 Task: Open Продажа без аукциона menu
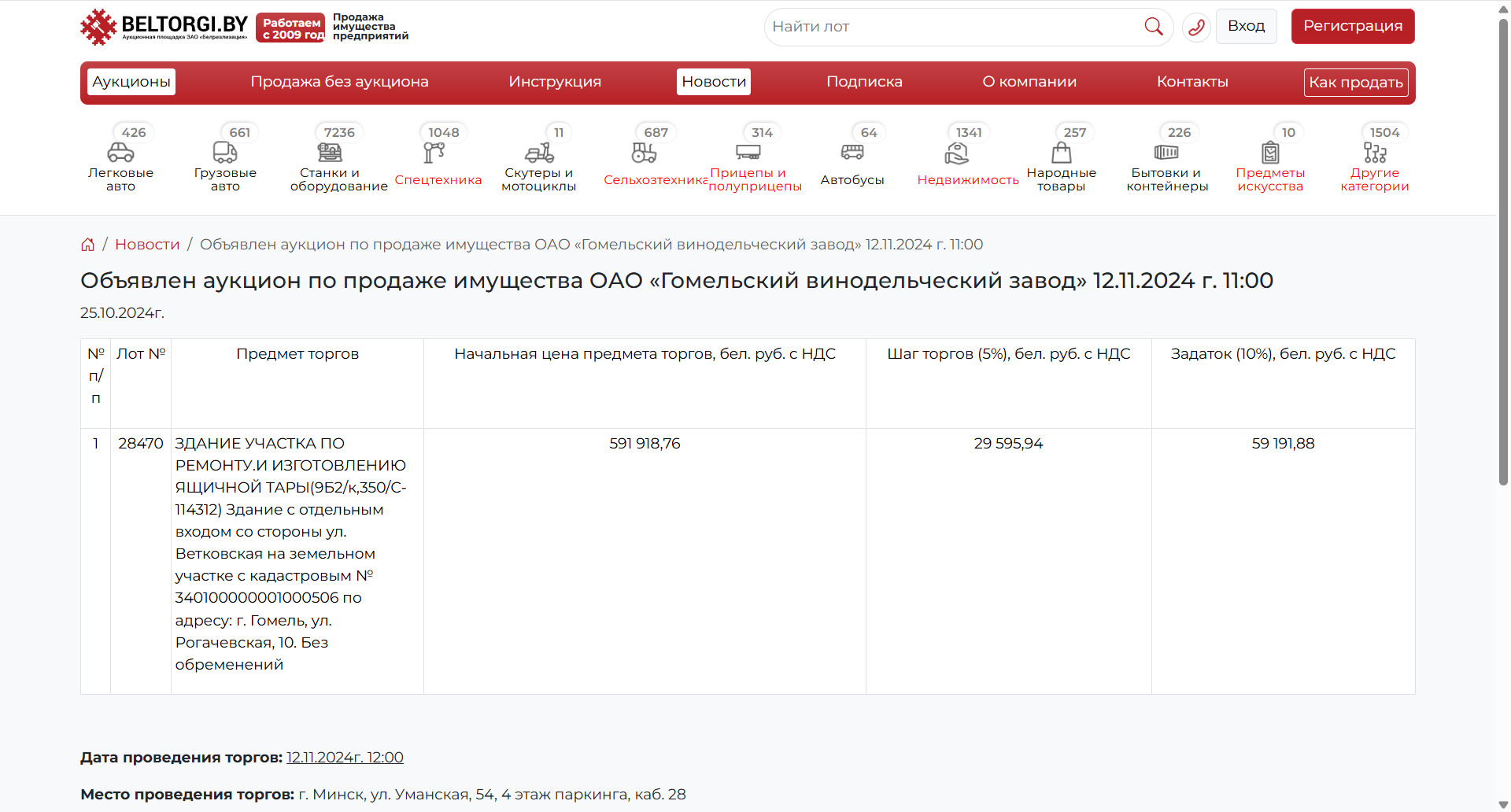(x=339, y=82)
